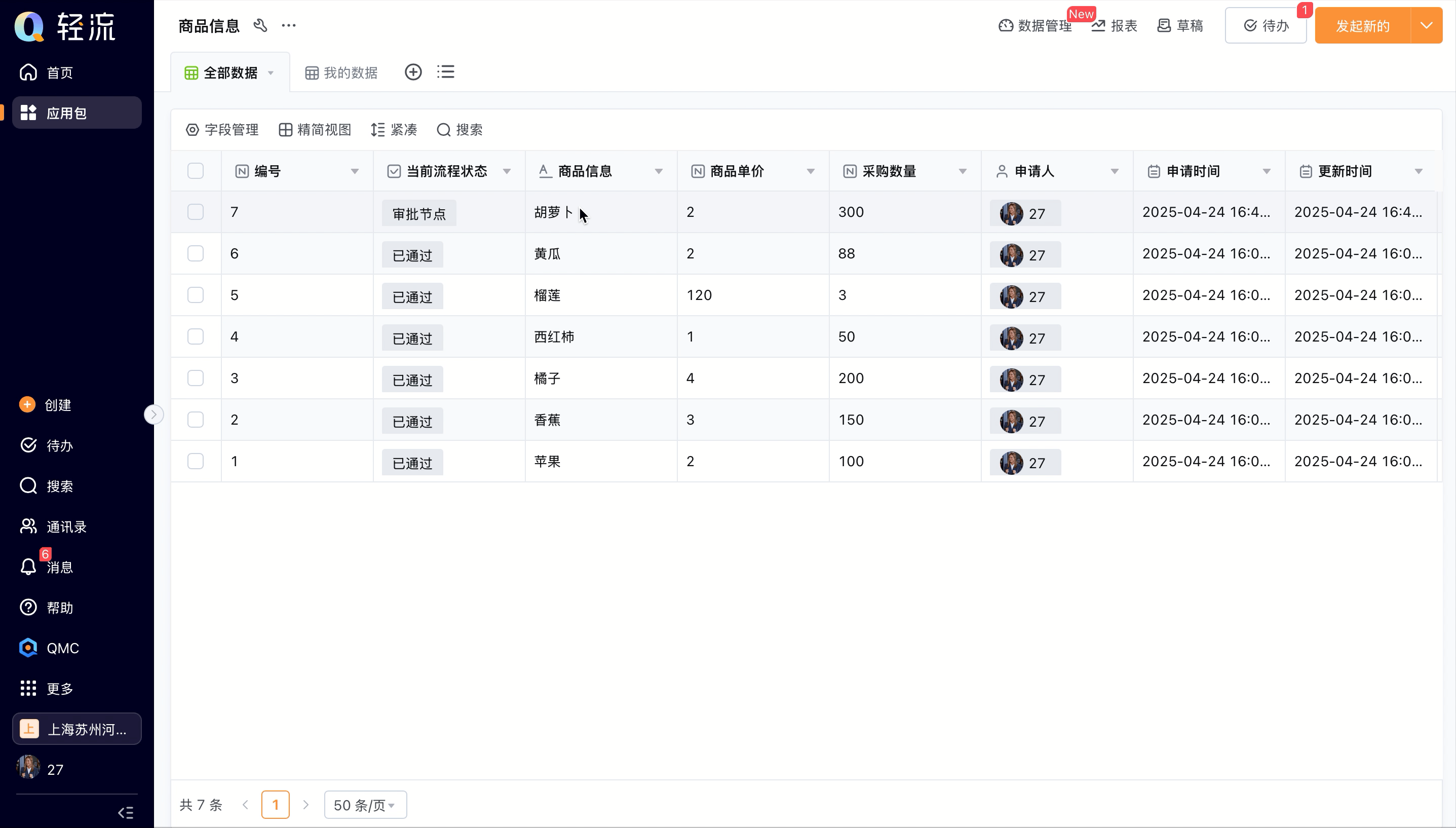Open 申请时间 column dropdown arrow
This screenshot has height=828, width=1456.
point(1267,172)
